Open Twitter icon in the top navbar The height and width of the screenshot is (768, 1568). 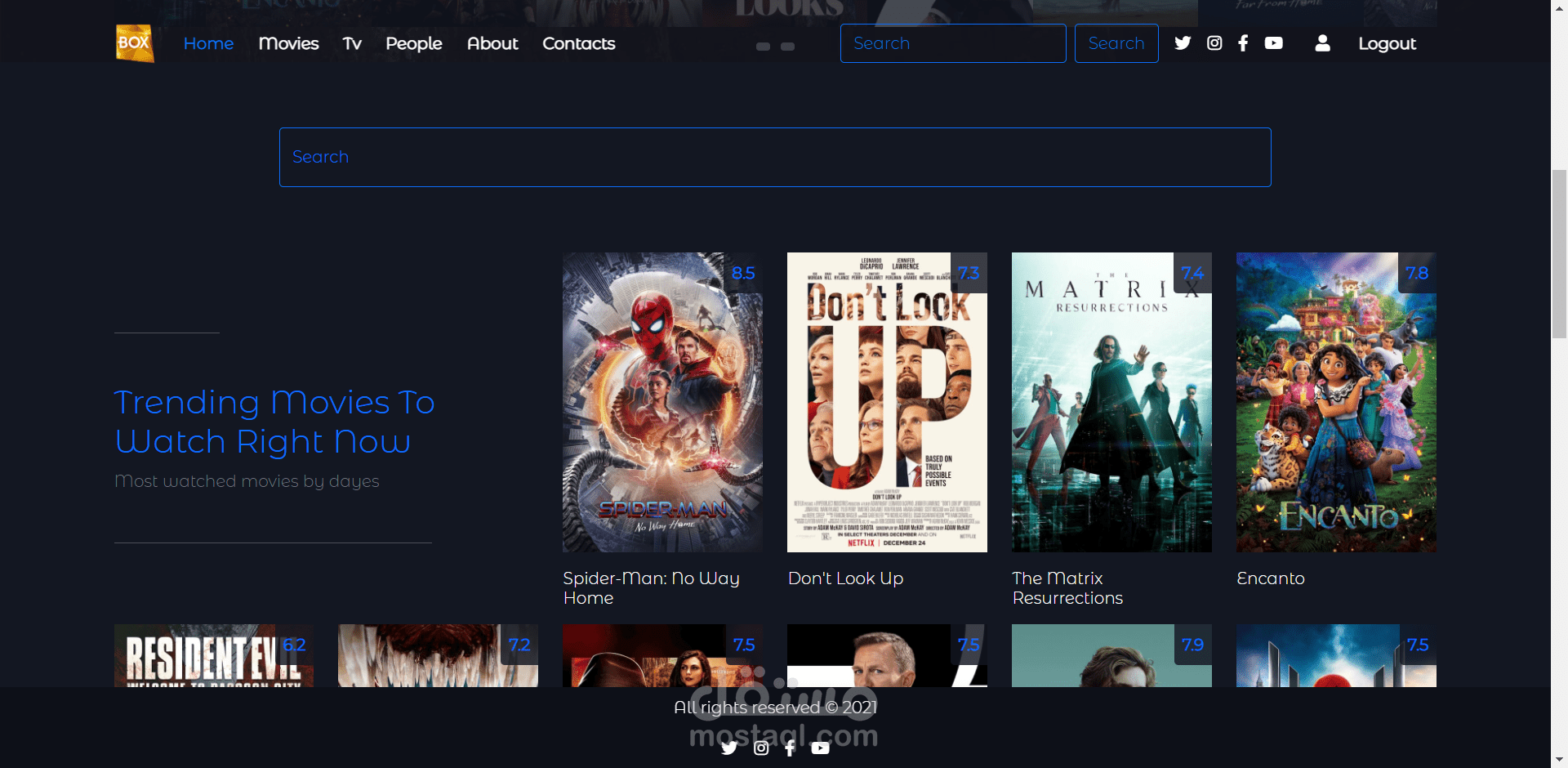(x=1183, y=43)
